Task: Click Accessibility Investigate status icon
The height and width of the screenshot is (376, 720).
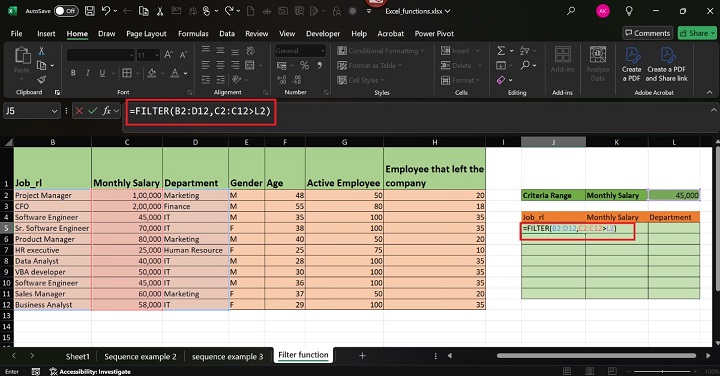Action: tap(53, 371)
